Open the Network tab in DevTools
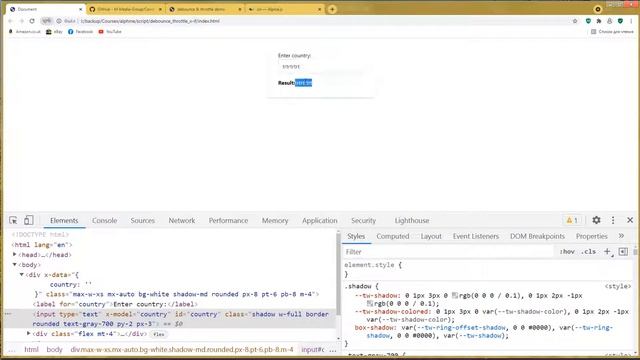640x360 pixels. tap(182, 220)
